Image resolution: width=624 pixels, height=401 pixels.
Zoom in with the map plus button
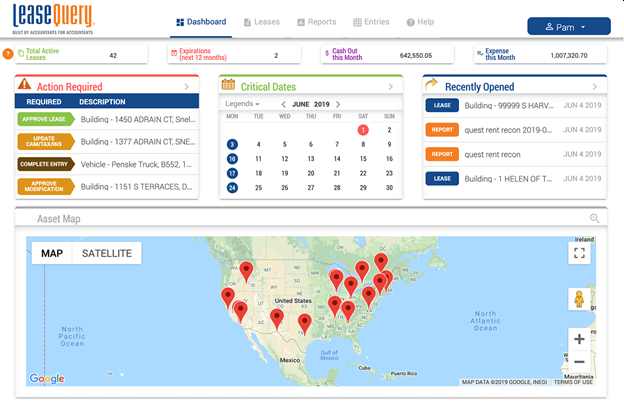coord(579,339)
